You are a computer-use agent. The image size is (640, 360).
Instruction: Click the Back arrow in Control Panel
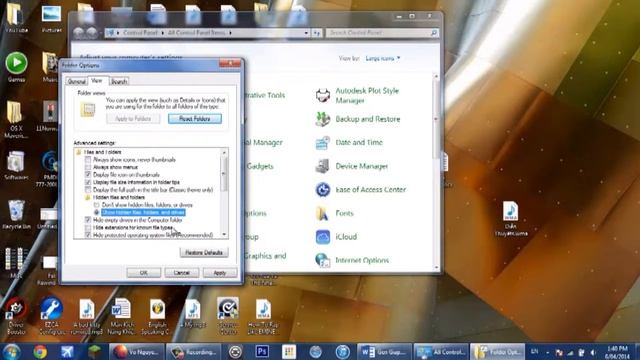click(x=78, y=33)
